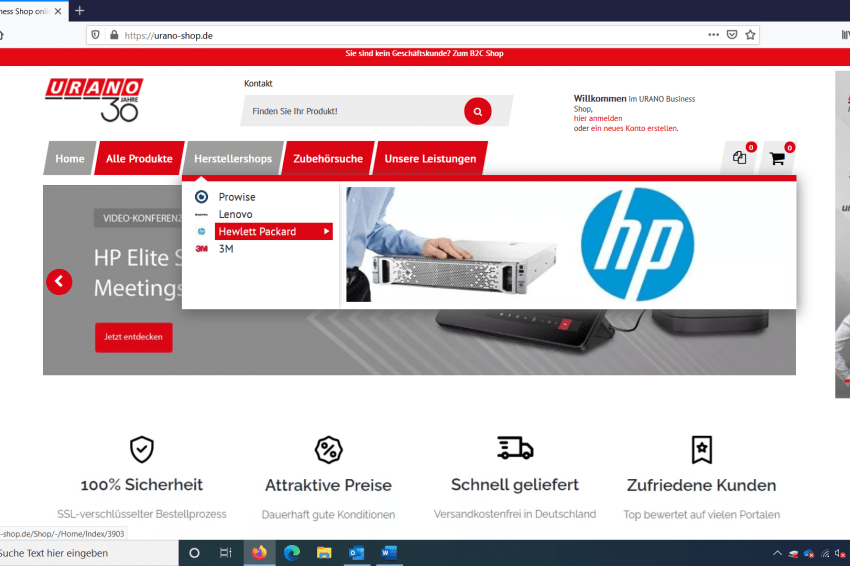The width and height of the screenshot is (850, 566).
Task: Go to the Home navigation tab
Action: point(70,158)
